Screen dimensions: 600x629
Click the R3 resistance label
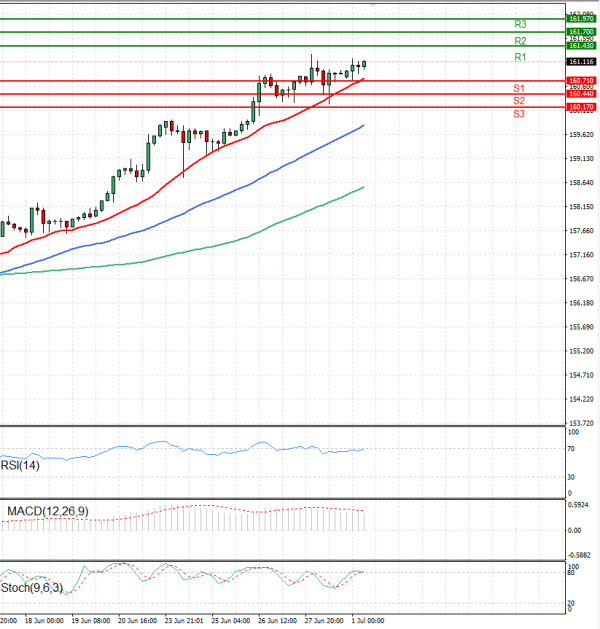520,24
